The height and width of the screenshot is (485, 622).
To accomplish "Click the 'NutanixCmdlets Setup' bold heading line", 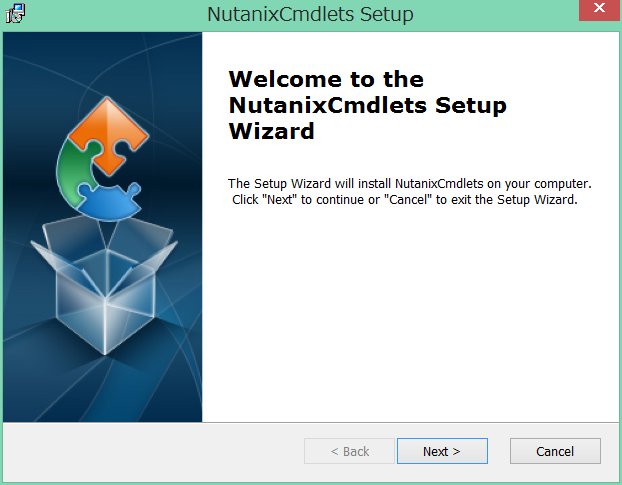I will tap(367, 105).
